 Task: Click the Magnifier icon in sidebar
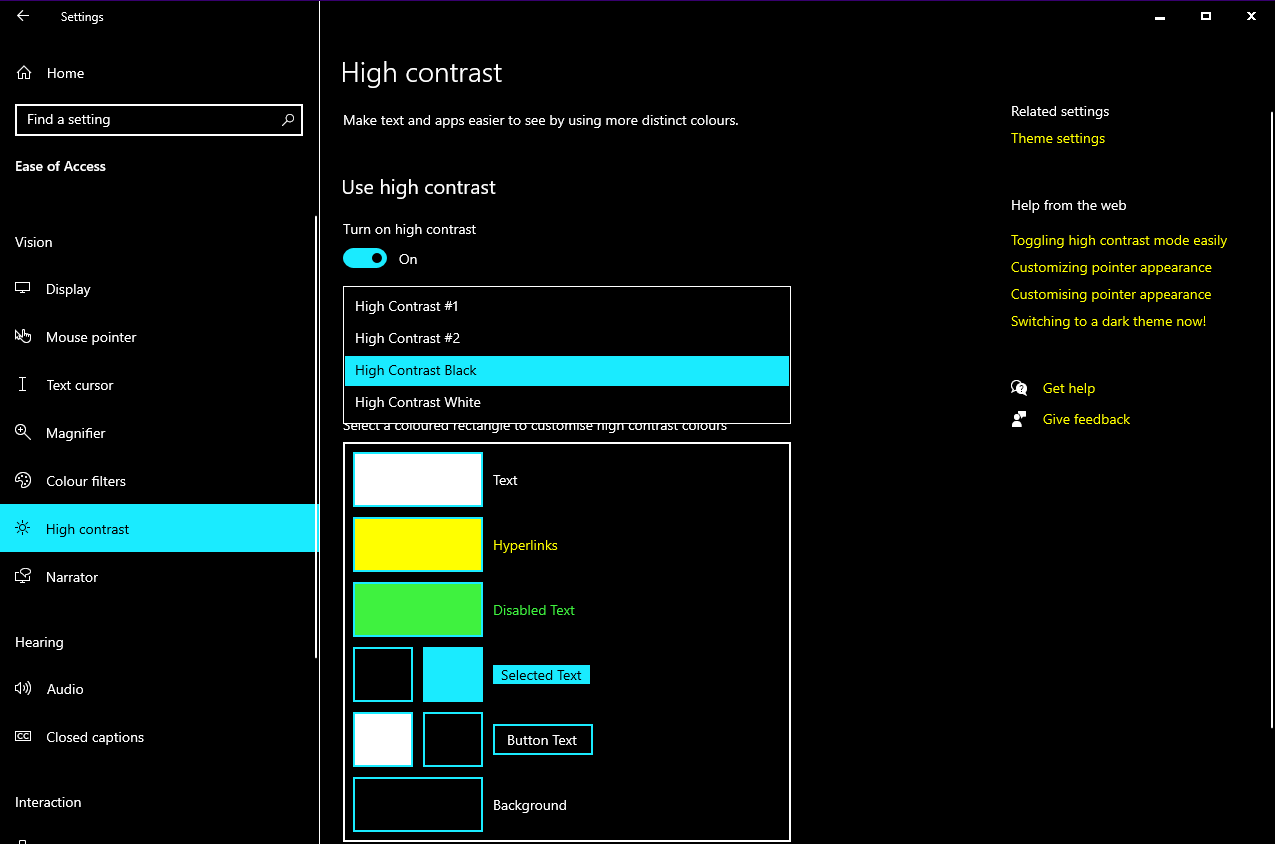23,433
